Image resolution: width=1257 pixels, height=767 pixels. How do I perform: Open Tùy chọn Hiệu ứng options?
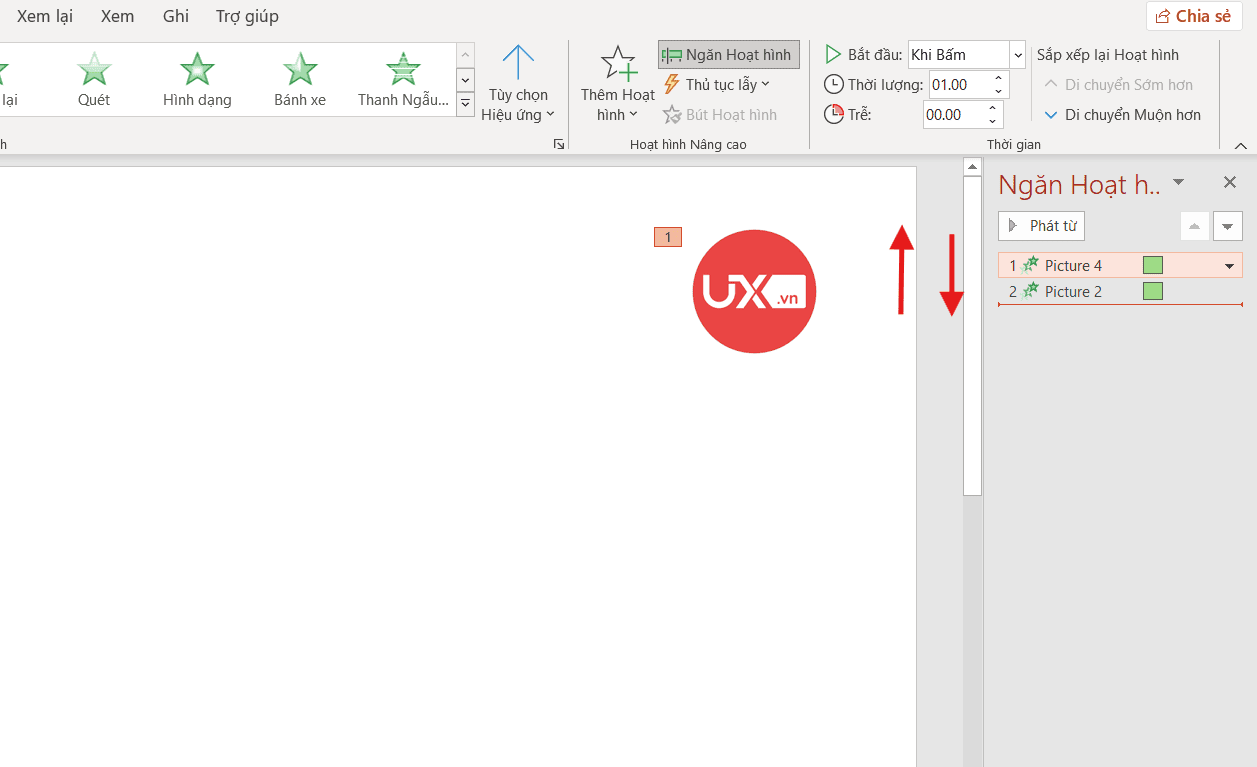(x=518, y=84)
